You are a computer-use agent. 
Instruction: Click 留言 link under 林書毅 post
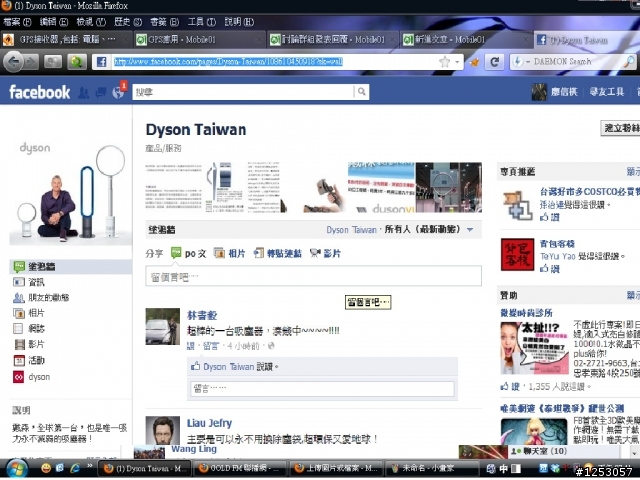click(211, 347)
